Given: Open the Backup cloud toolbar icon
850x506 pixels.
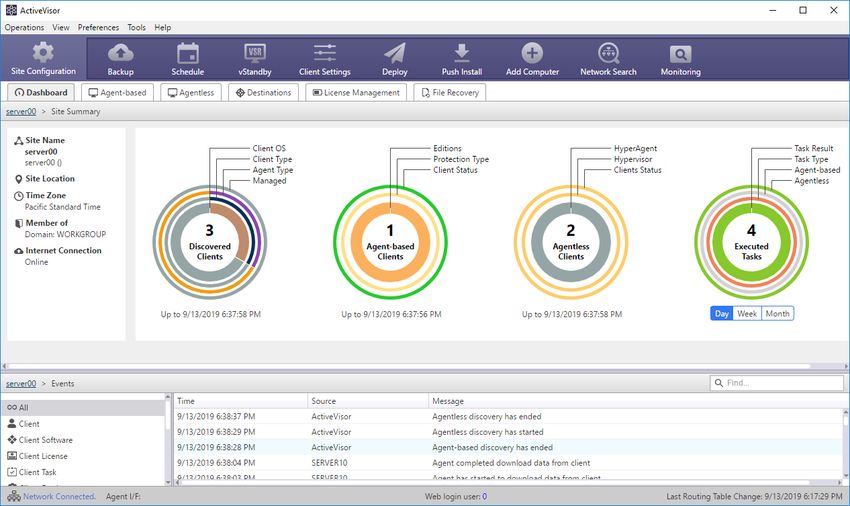Looking at the screenshot, I should coord(120,53).
